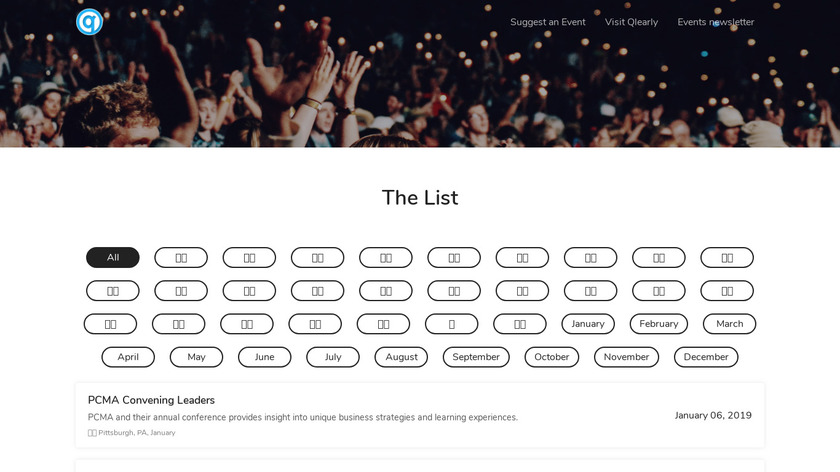Select the All filter pill
This screenshot has height=472, width=840.
coord(113,258)
